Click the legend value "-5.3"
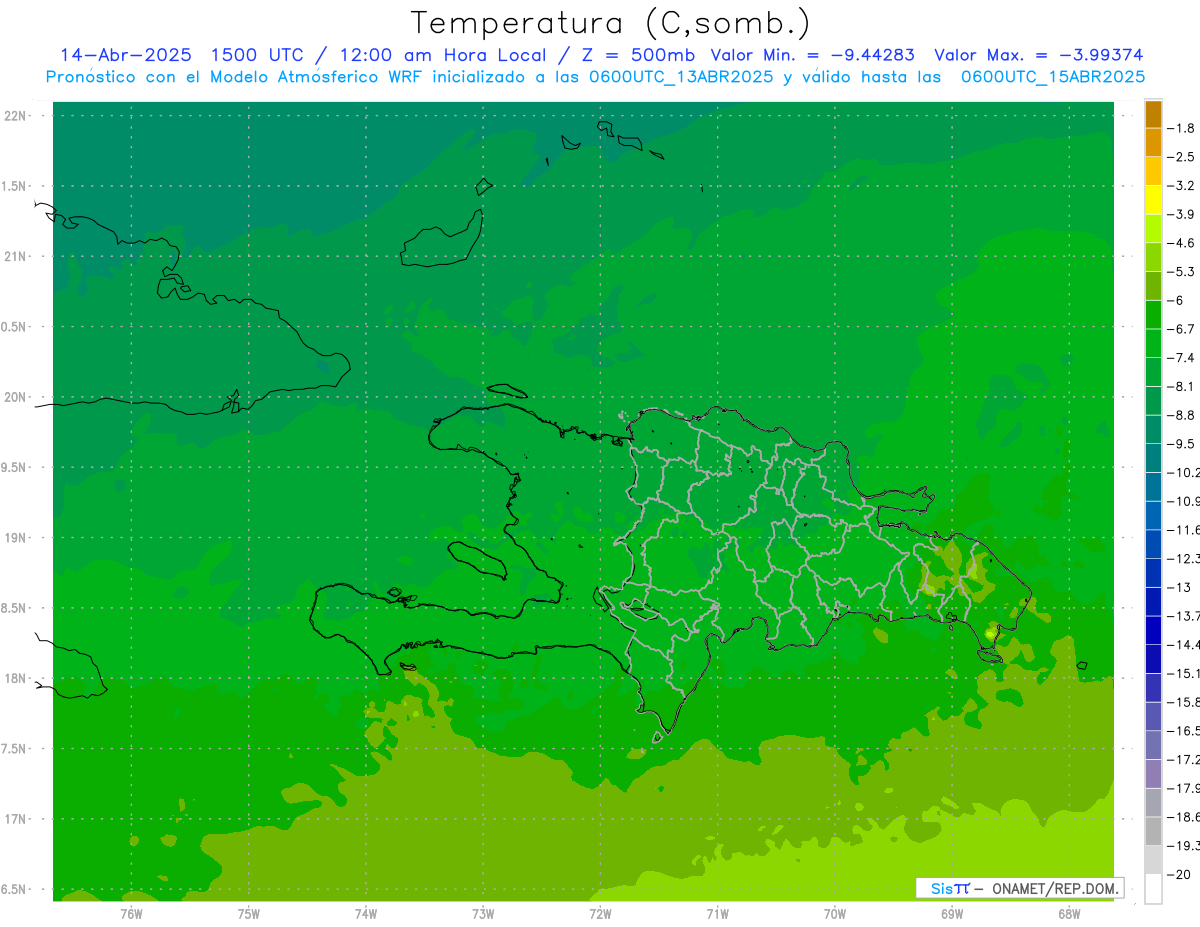Screen dimensions: 1200x927 [x=1181, y=271]
